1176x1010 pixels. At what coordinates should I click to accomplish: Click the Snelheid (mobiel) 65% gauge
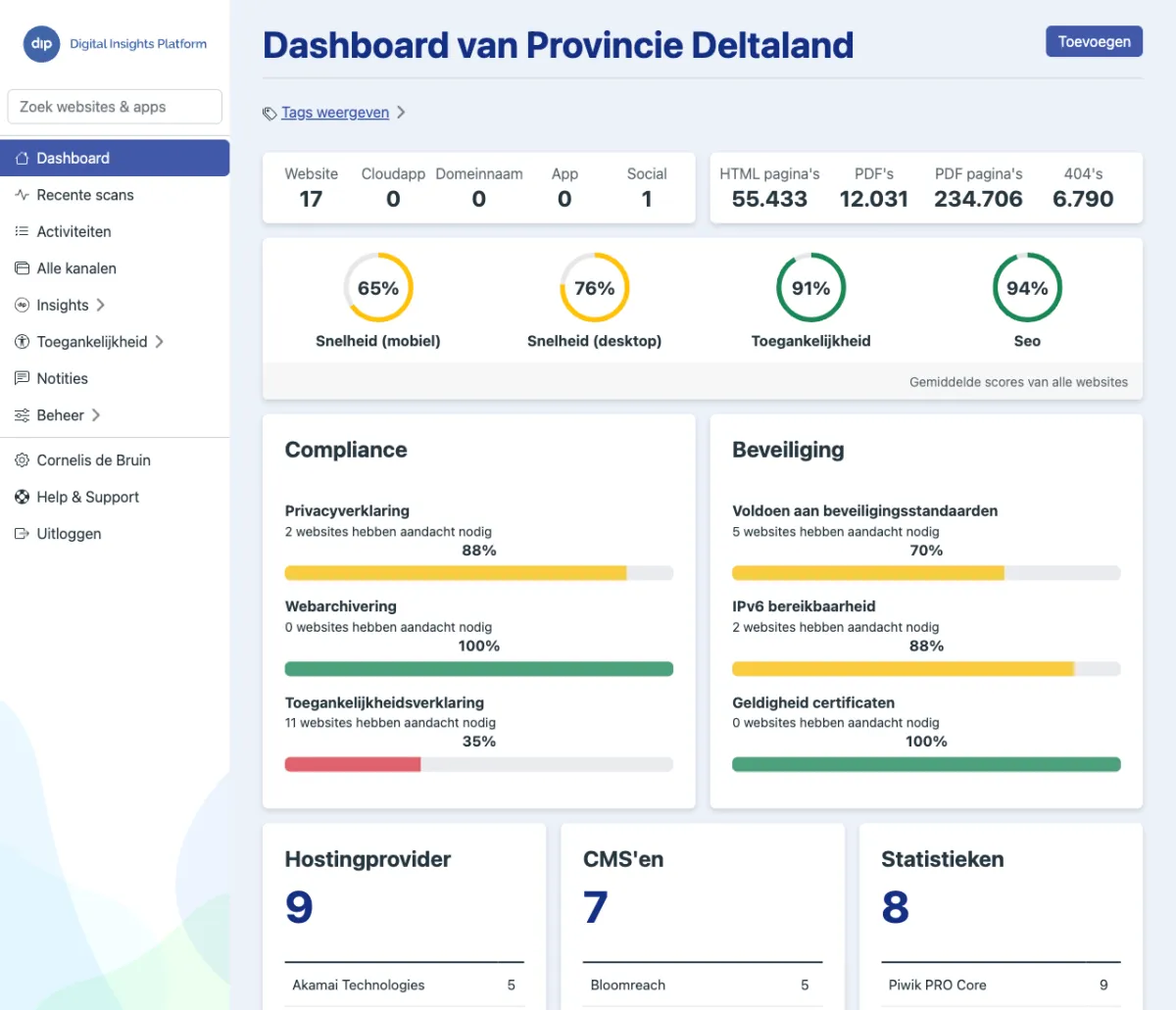click(x=378, y=288)
